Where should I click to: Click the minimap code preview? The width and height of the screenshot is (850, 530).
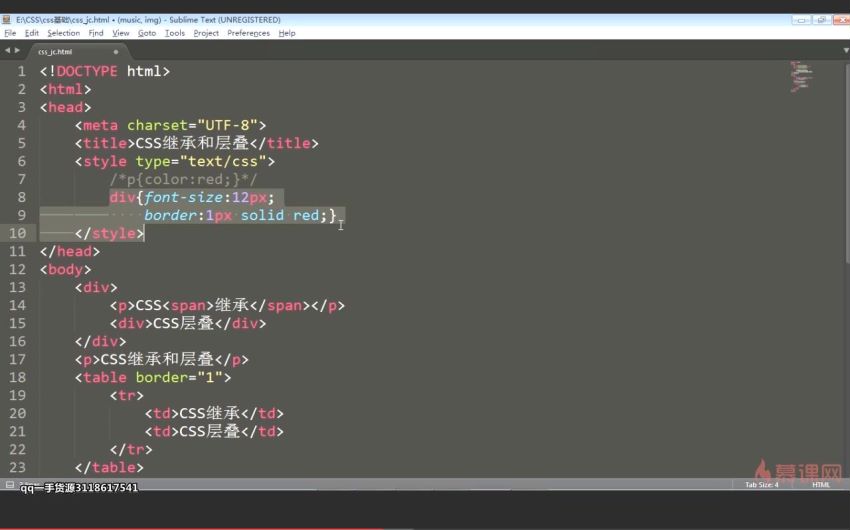pyautogui.click(x=801, y=76)
